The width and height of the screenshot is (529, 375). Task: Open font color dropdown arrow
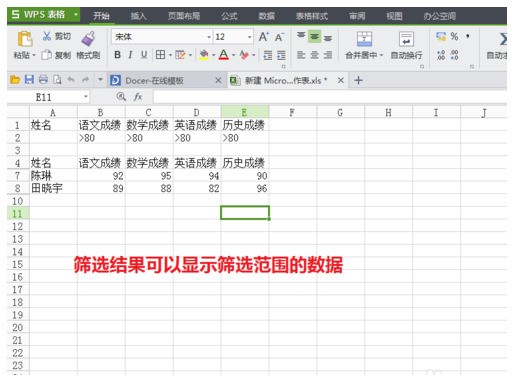[x=233, y=55]
